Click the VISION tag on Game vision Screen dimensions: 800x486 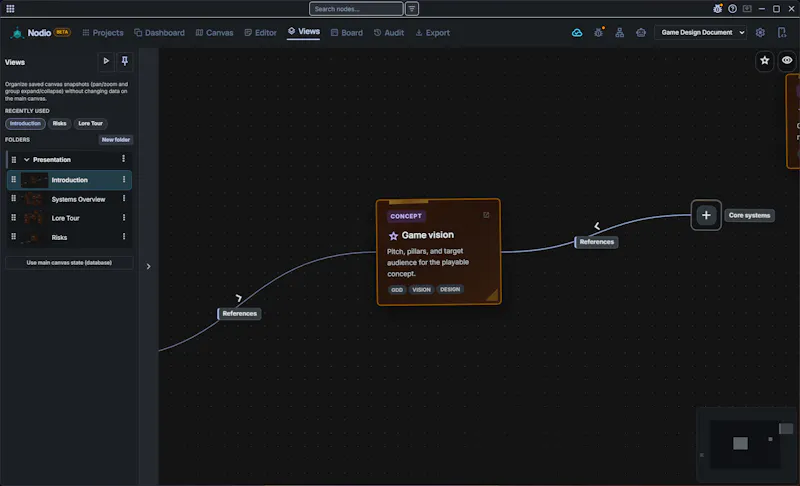click(x=421, y=290)
